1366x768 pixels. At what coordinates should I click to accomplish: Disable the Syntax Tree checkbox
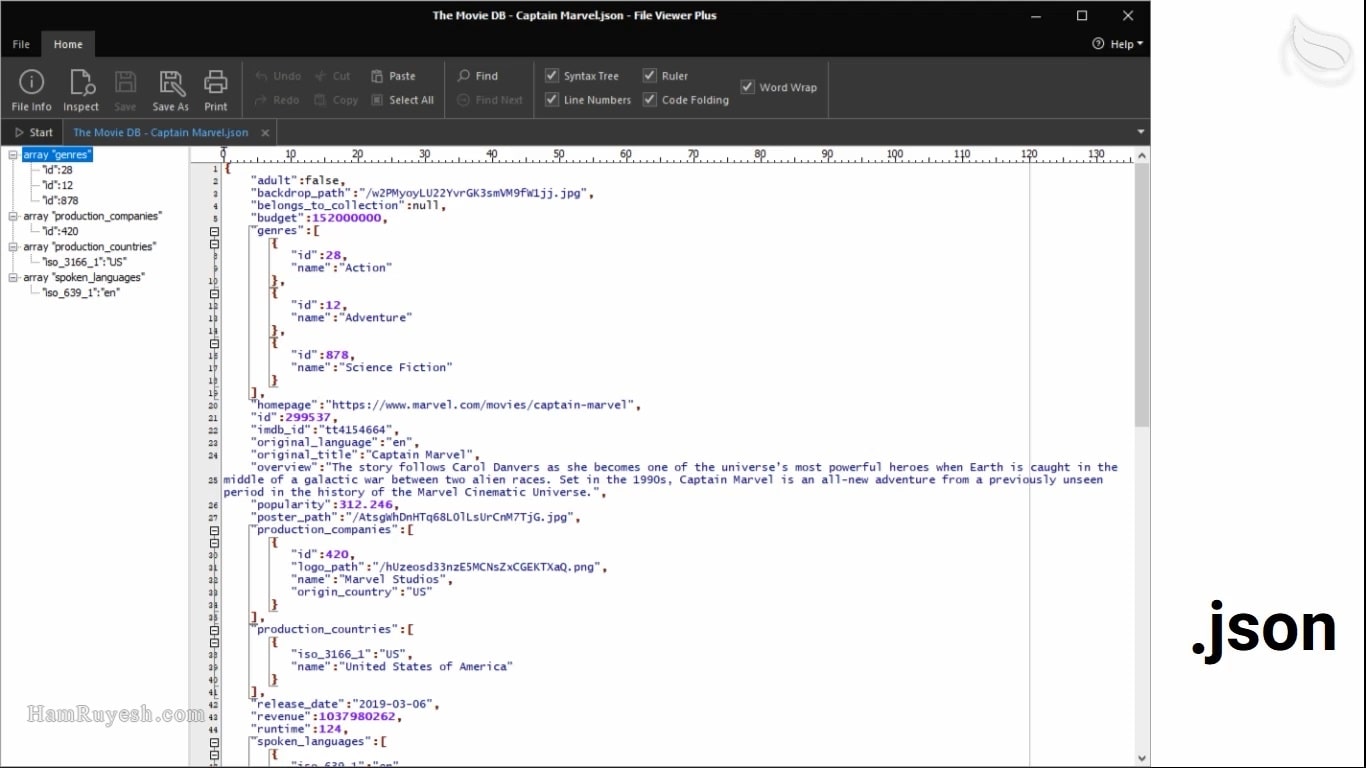(x=552, y=76)
